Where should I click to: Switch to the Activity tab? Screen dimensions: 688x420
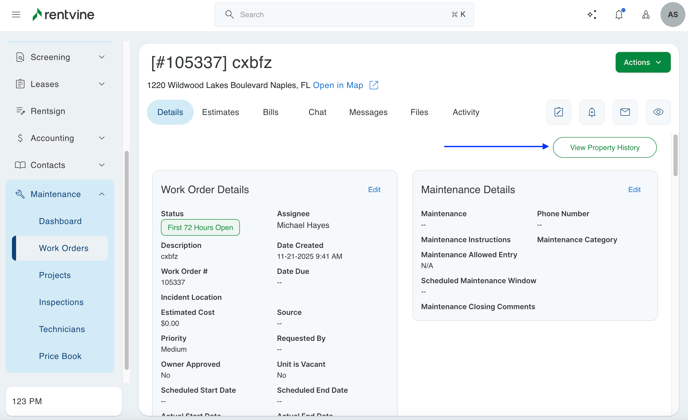[465, 112]
